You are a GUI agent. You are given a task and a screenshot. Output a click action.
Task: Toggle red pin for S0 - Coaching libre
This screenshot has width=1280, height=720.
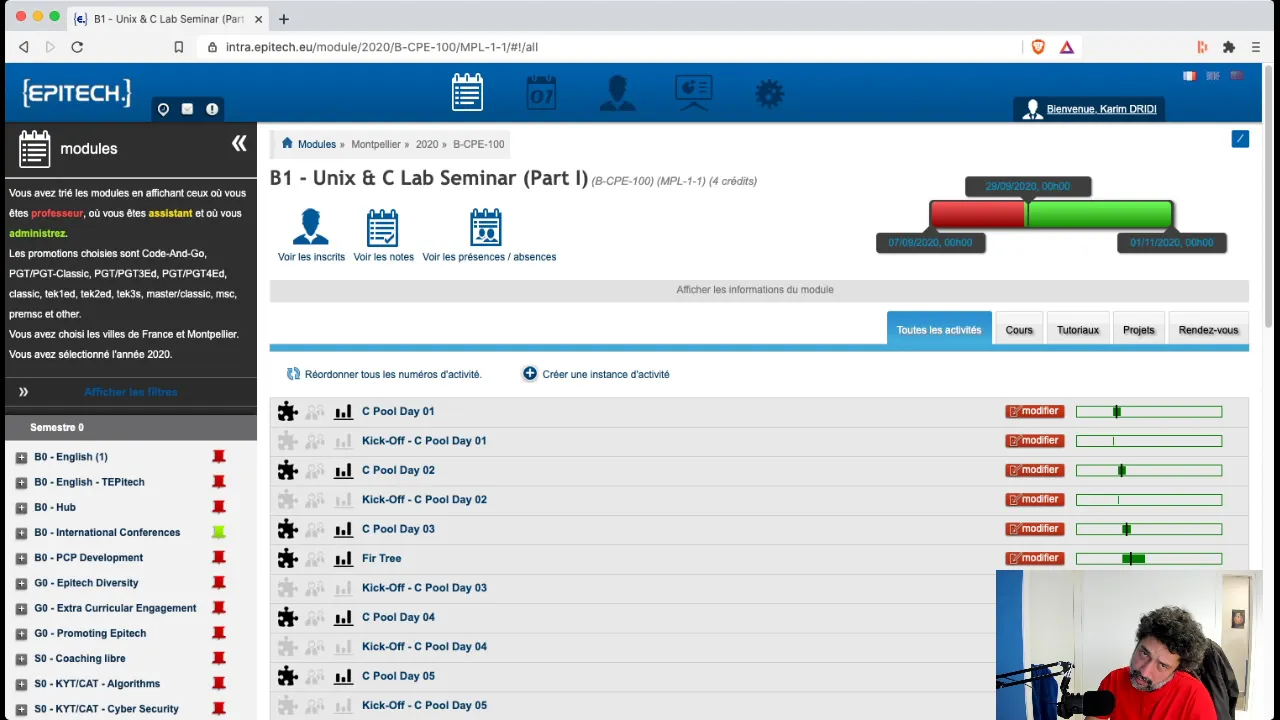(x=219, y=659)
